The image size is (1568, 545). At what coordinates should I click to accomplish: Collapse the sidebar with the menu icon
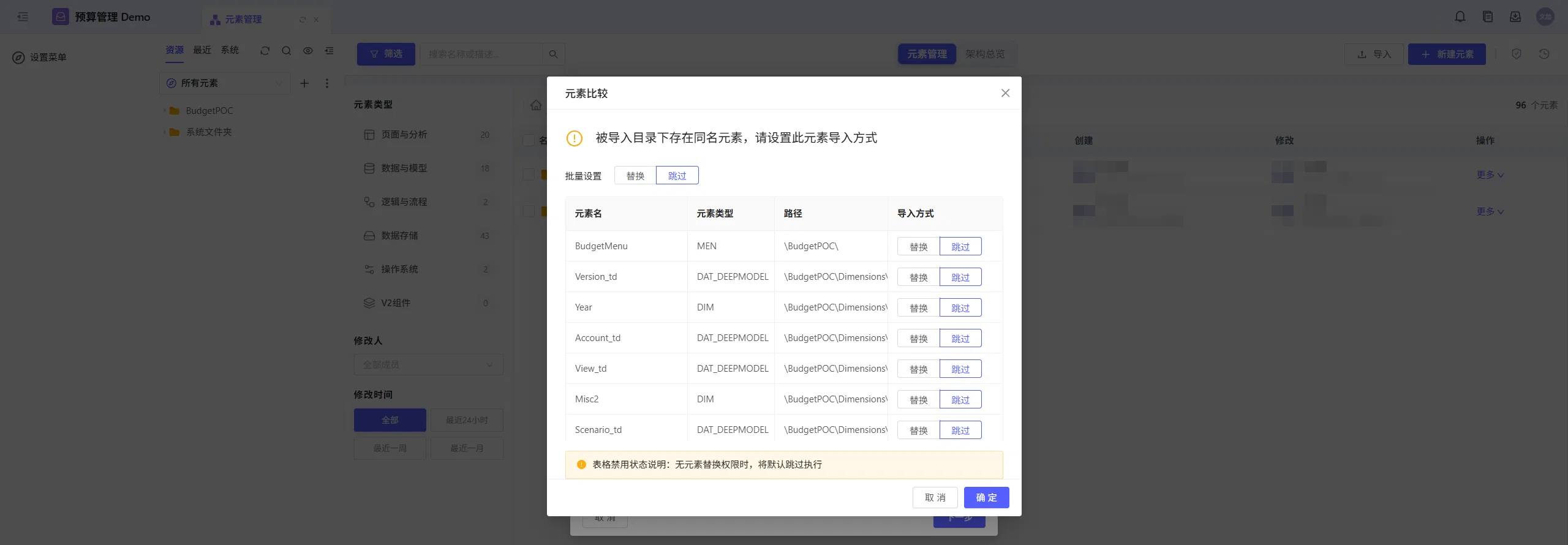click(23, 17)
